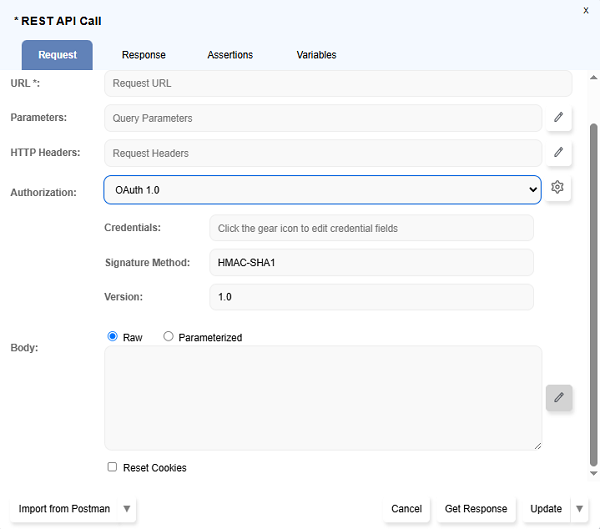The image size is (600, 529).
Task: Select the Parameterized body option
Action: point(168,337)
